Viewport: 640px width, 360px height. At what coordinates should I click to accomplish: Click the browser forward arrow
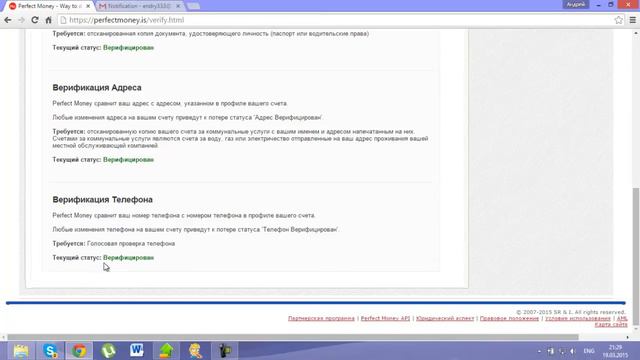[21, 20]
